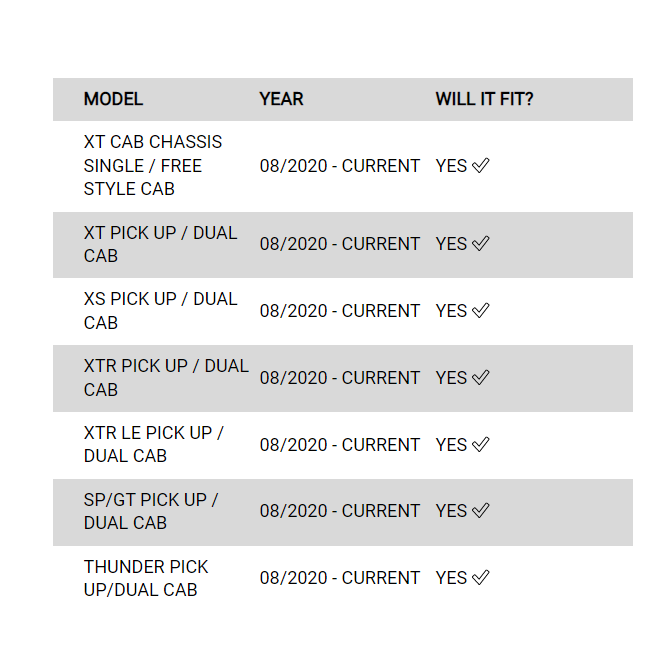Select the THUNDER PICK UP/DUAL CAB cell

point(146,578)
